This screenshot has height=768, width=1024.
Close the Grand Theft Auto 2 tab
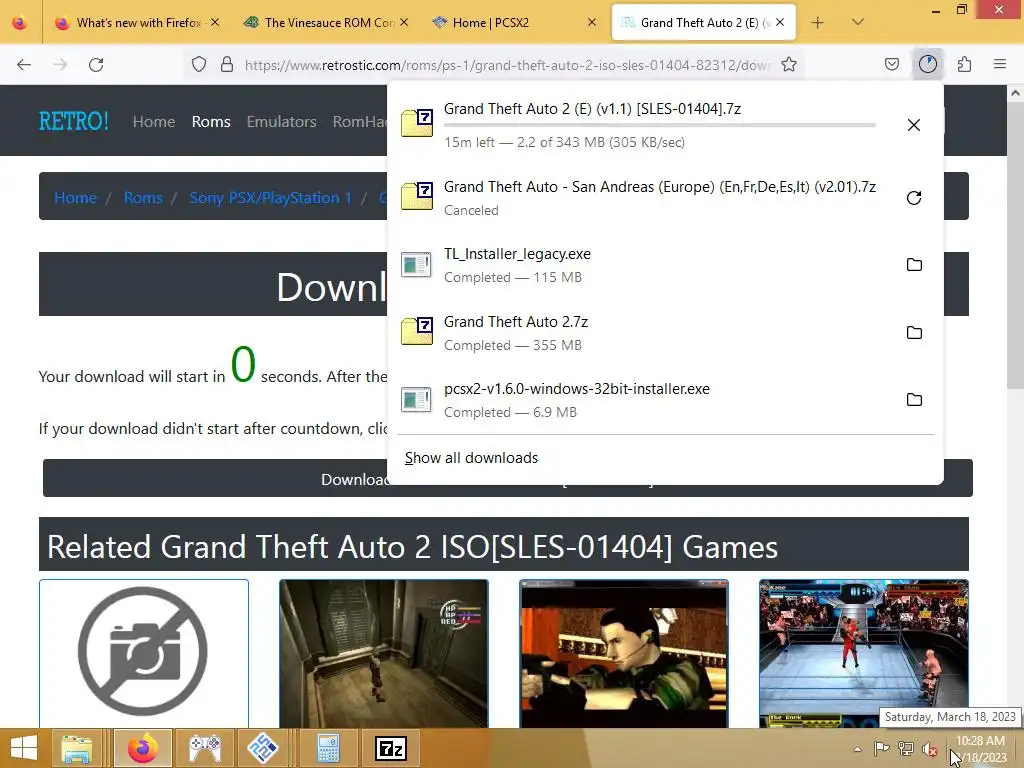pyautogui.click(x=780, y=22)
